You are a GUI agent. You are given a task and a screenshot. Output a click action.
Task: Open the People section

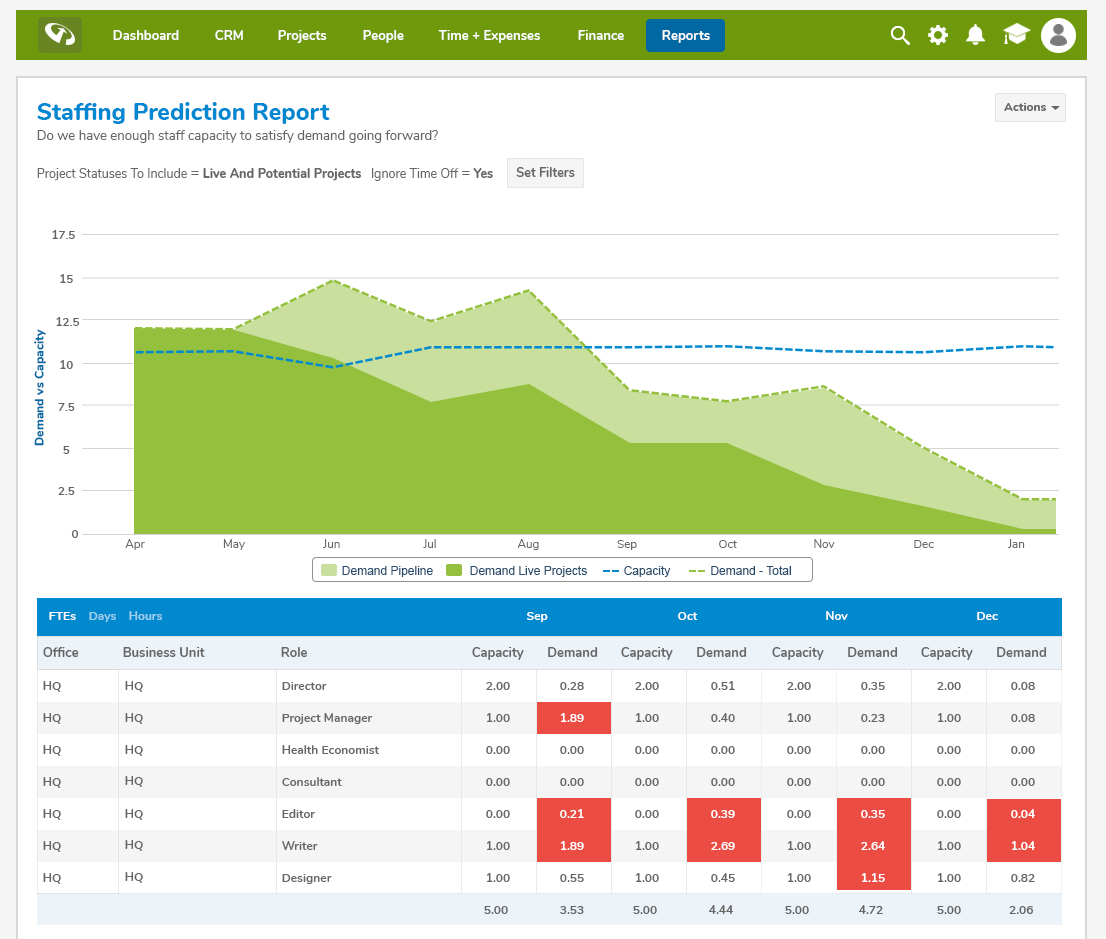coord(383,35)
